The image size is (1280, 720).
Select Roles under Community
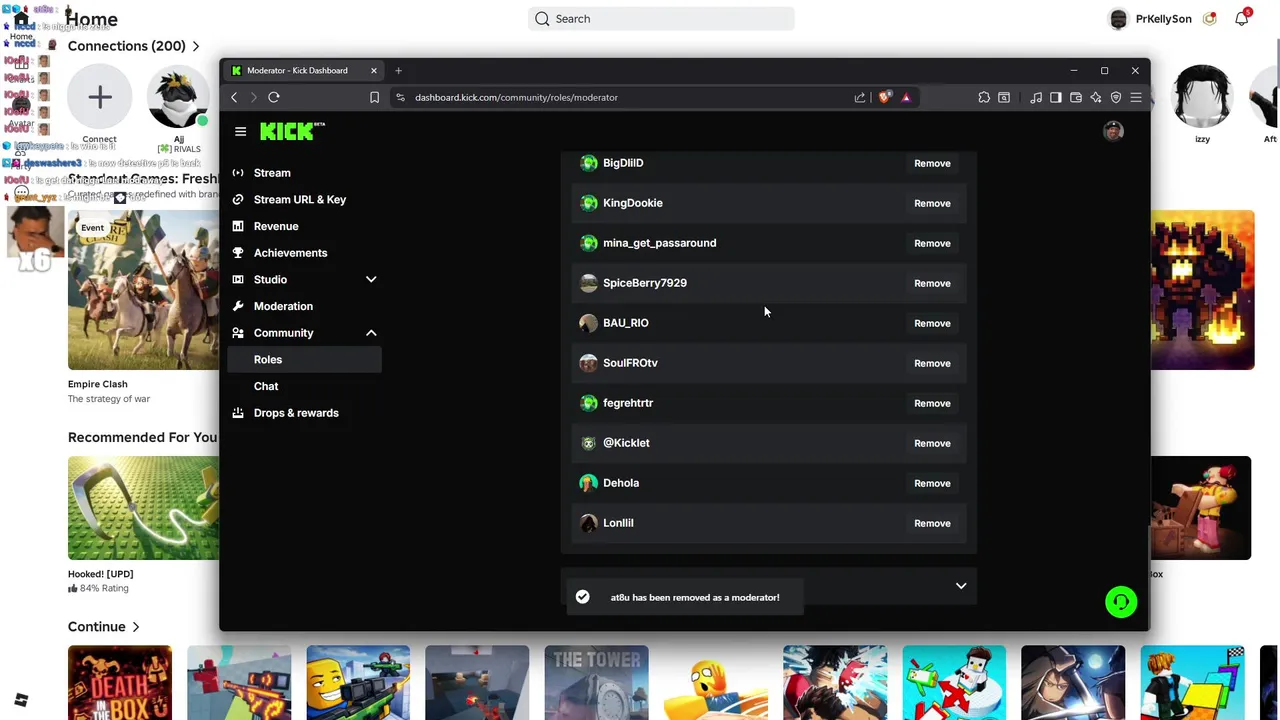click(x=305, y=359)
